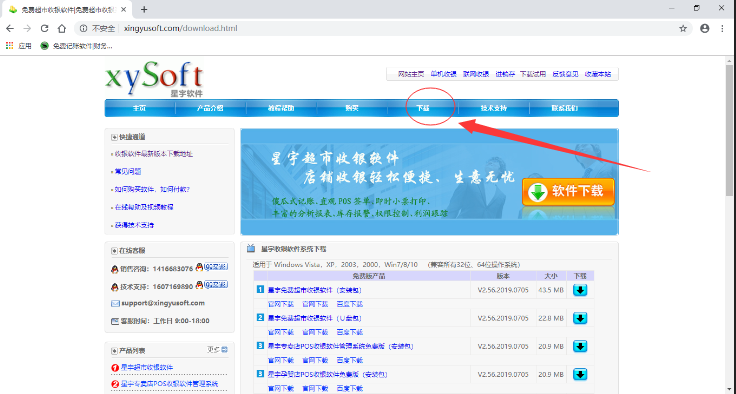
Task: Close the current browser tab
Action: pos(124,9)
